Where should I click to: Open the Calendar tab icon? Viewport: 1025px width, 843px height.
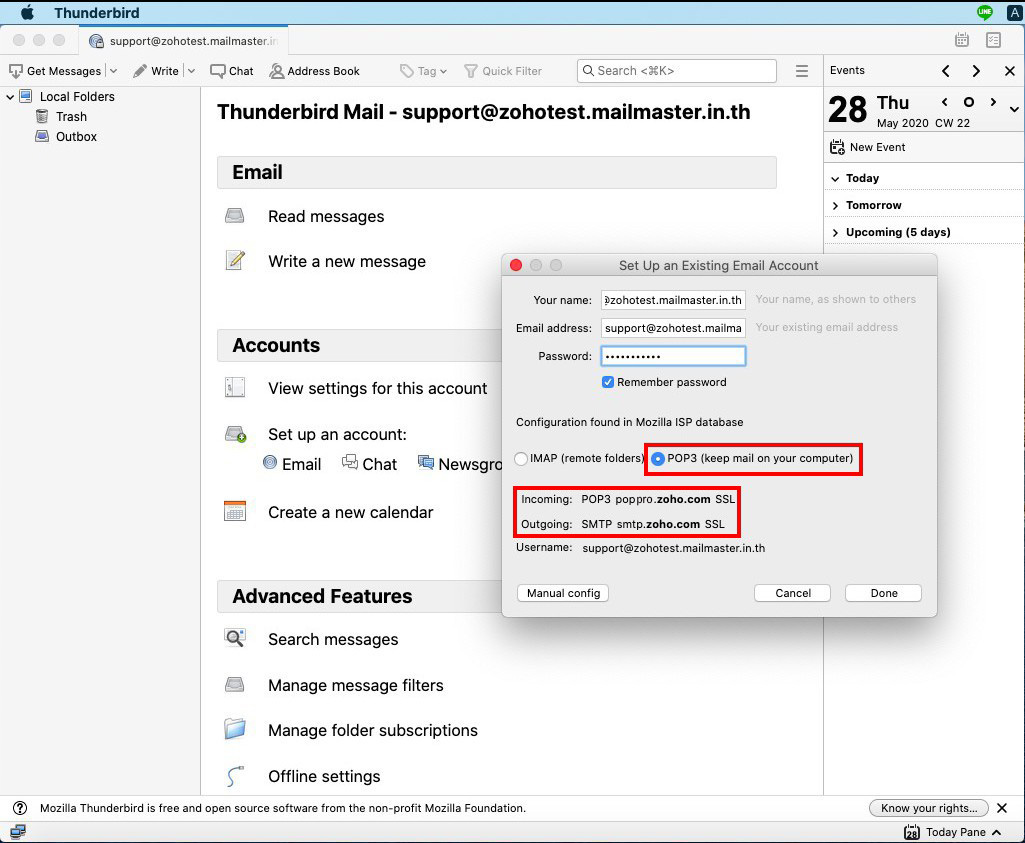click(x=962, y=40)
